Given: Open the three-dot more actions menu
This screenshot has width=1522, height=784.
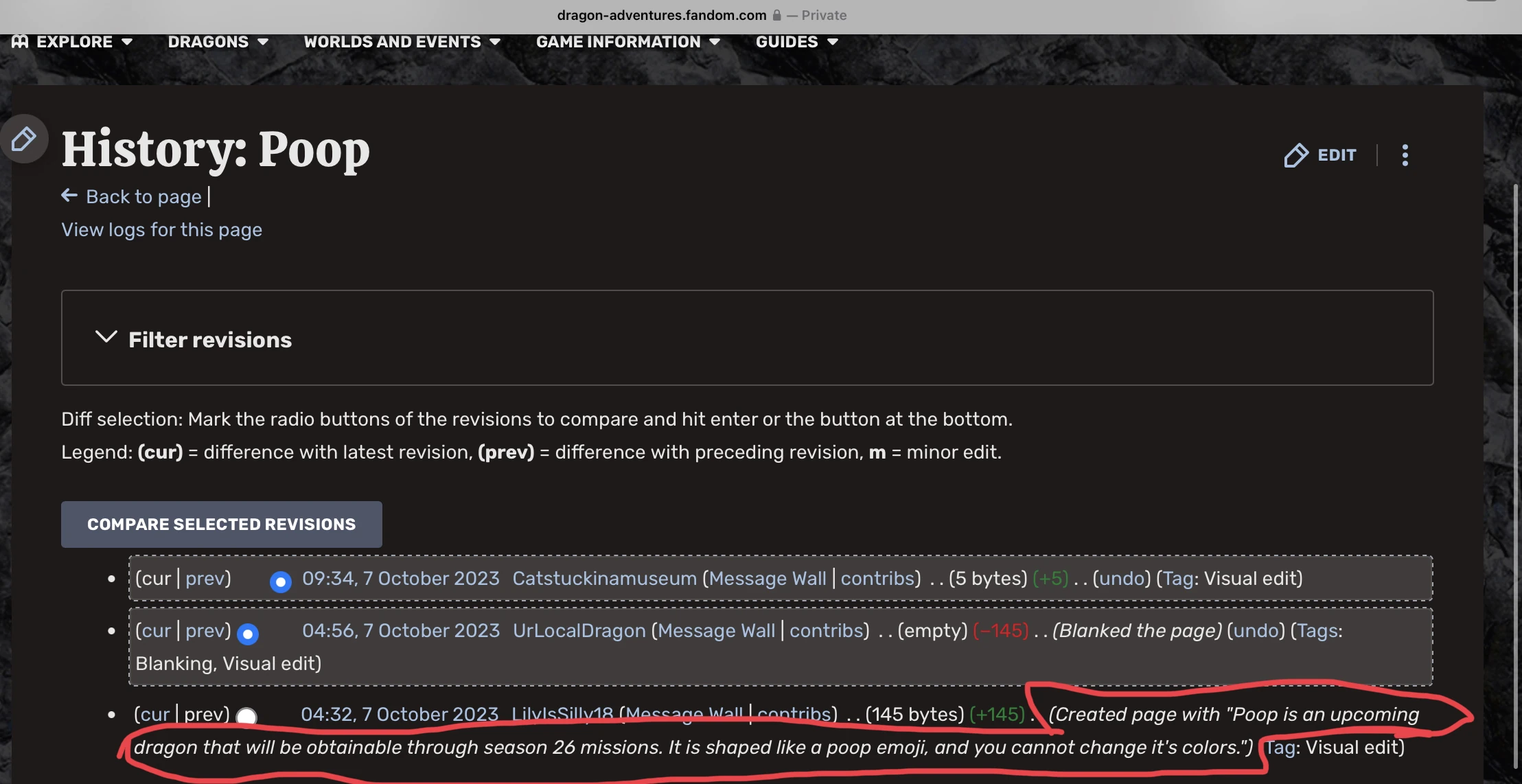Looking at the screenshot, I should pos(1405,155).
